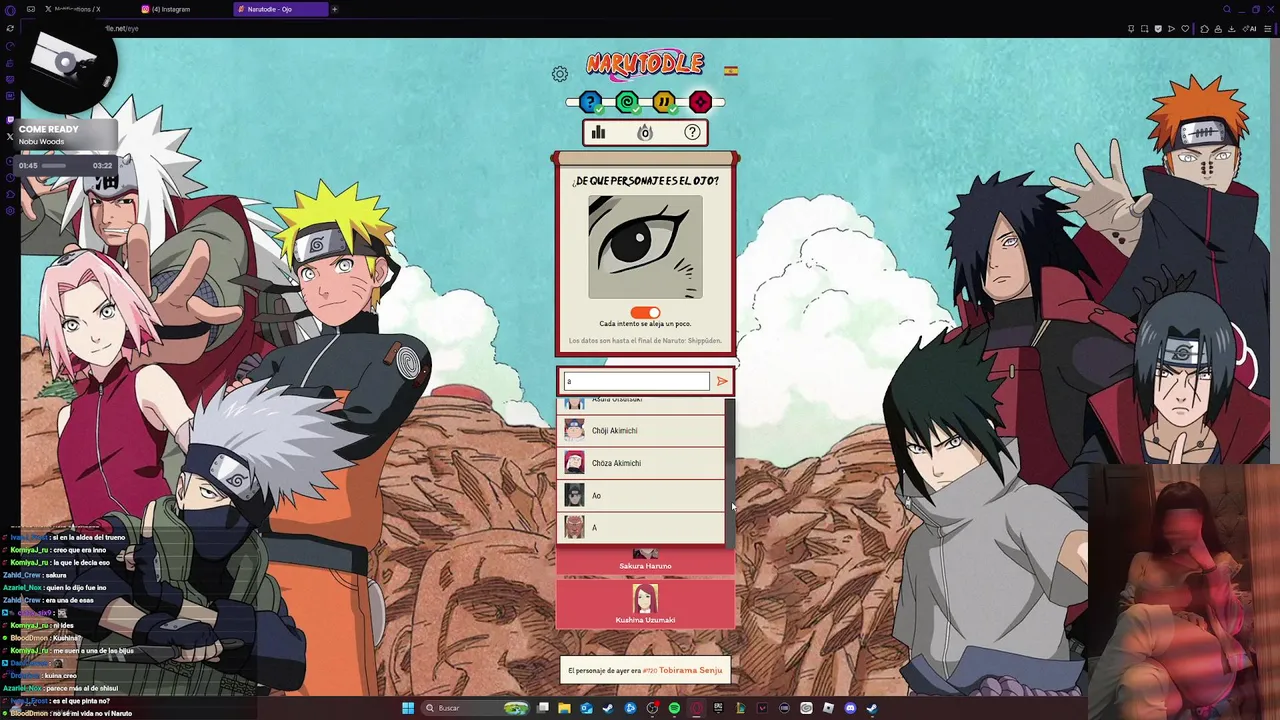Open the extensions cube icon
The height and width of the screenshot is (720, 1280).
click(1204, 29)
